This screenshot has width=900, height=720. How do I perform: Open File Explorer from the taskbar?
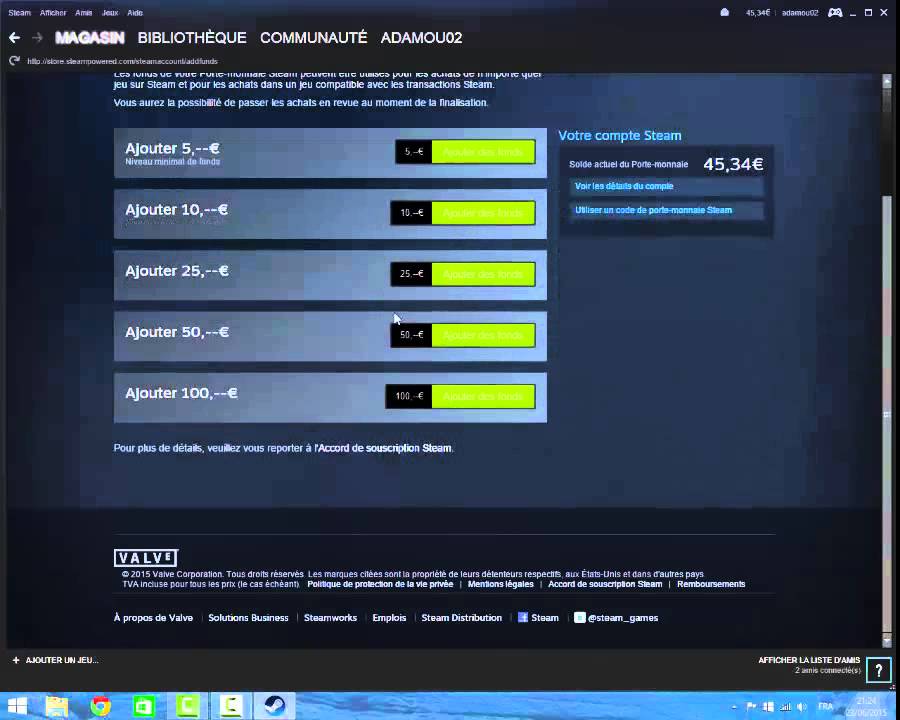pos(56,706)
